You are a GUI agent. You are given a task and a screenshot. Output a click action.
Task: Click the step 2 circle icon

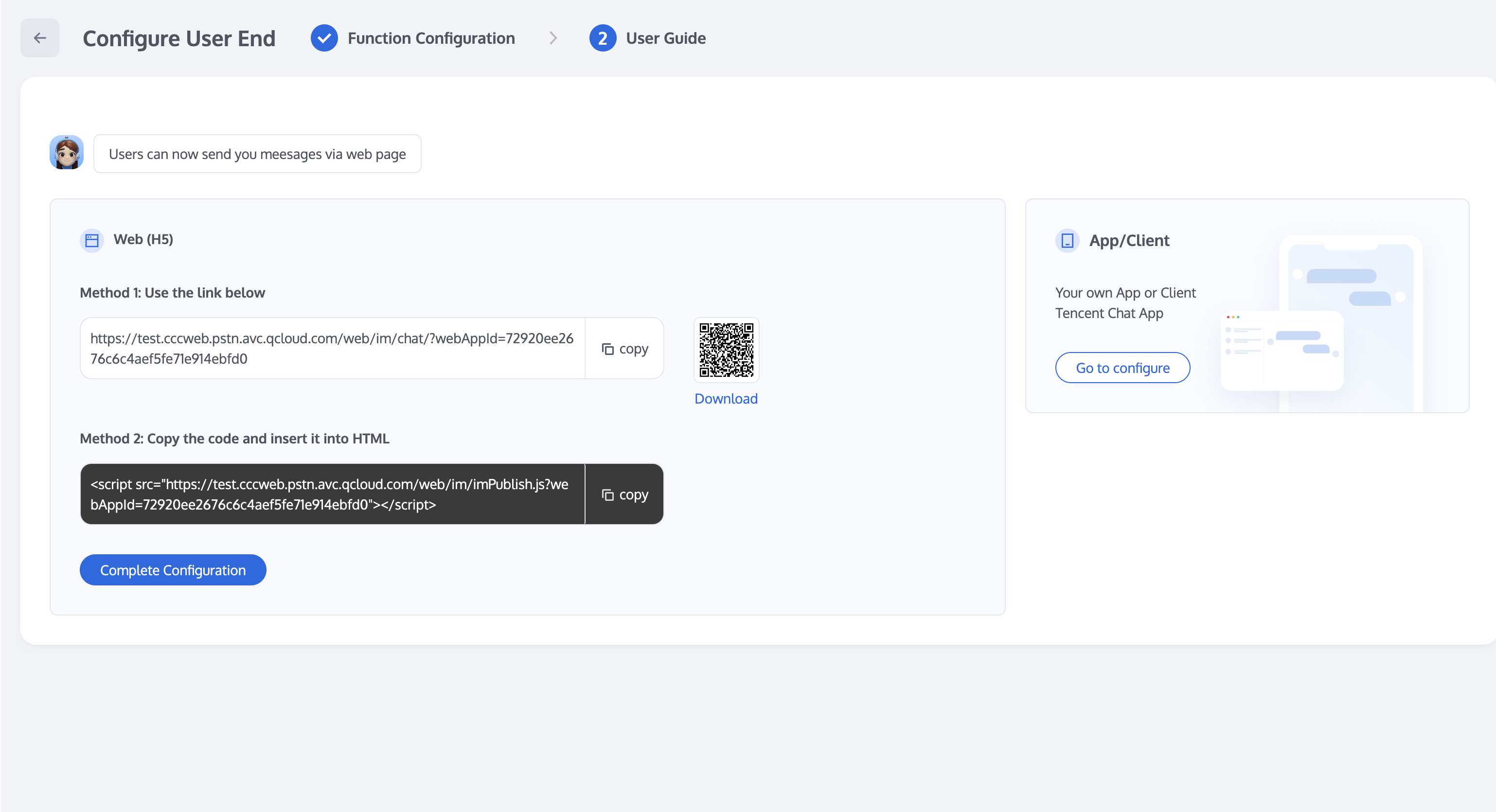point(602,38)
